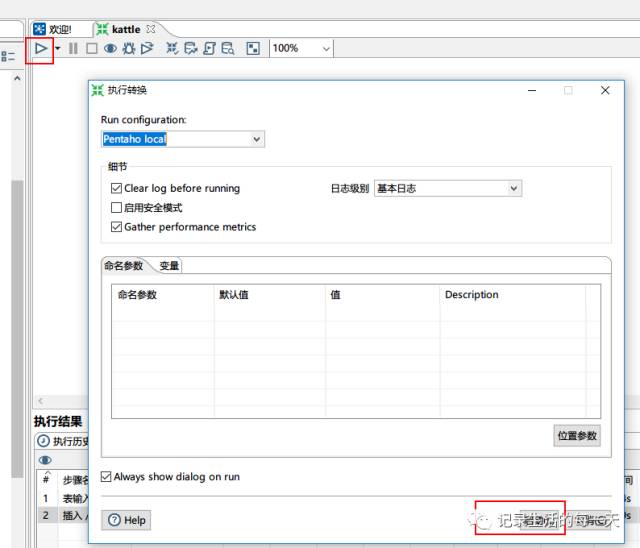Image resolution: width=640 pixels, height=548 pixels.
Task: Click the canvas horizontal scroll left arrow
Action: pos(40,401)
